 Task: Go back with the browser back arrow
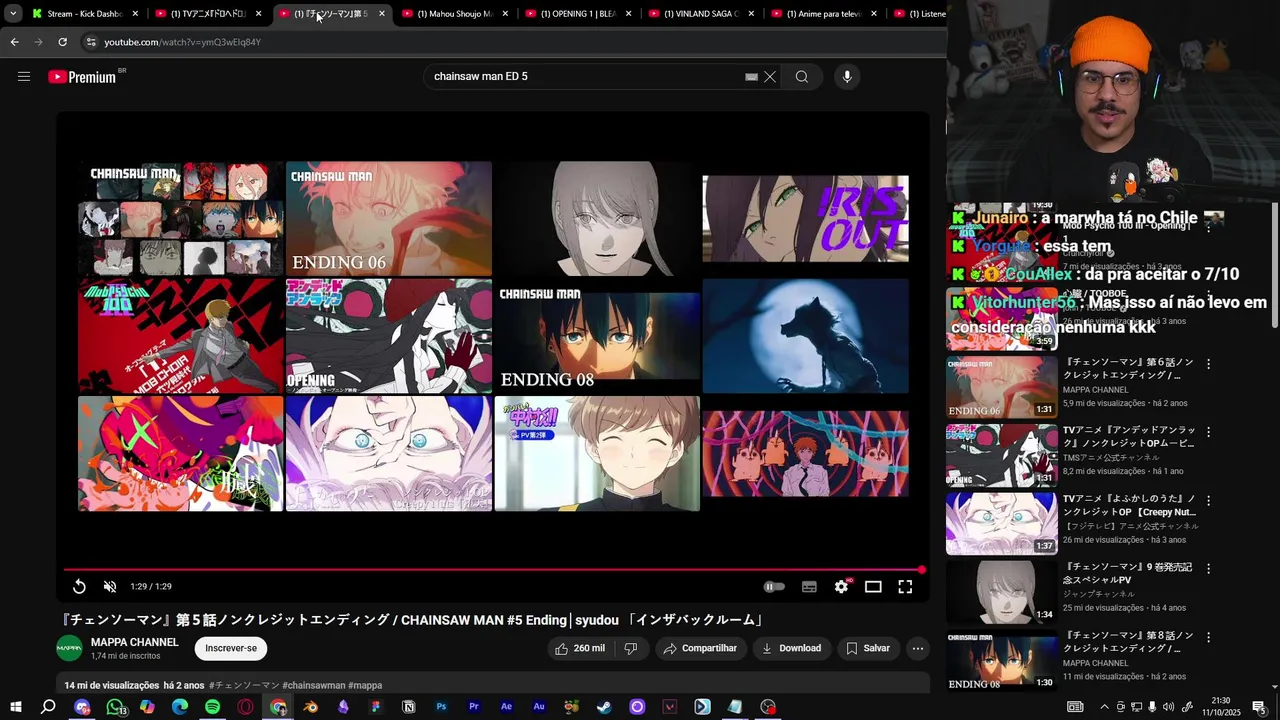pyautogui.click(x=14, y=42)
